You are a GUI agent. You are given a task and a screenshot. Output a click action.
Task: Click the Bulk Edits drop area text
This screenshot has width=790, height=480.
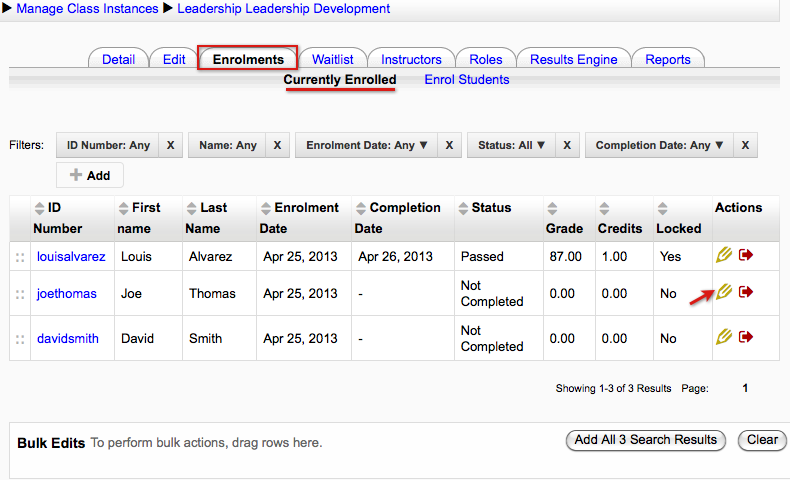click(206, 443)
